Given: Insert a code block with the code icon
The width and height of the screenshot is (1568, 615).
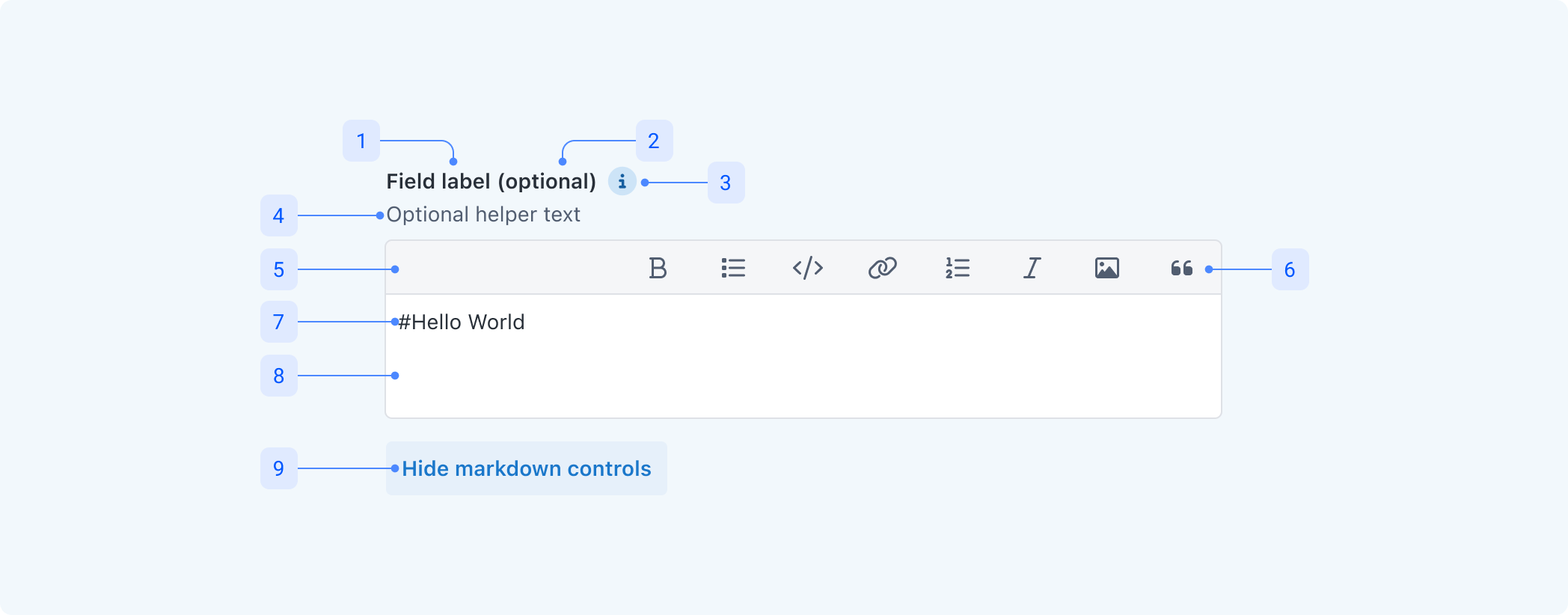Looking at the screenshot, I should 808,268.
